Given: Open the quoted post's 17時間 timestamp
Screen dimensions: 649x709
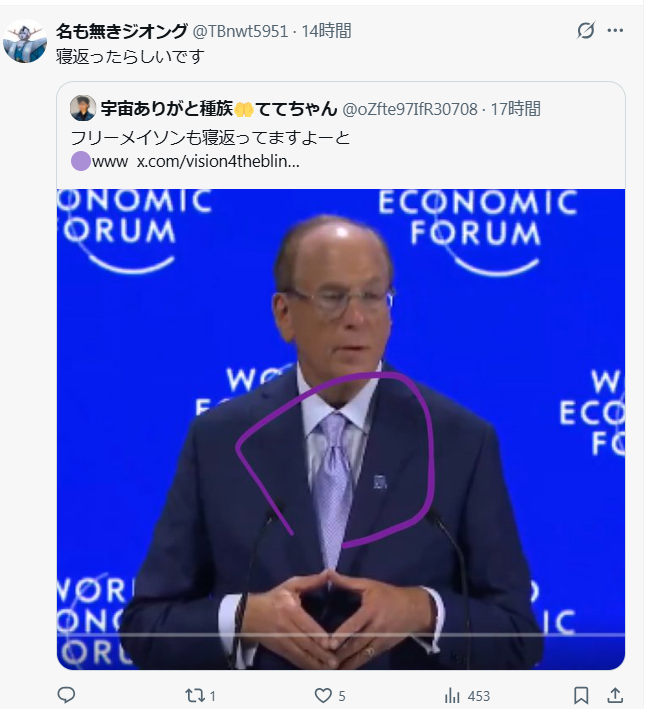Looking at the screenshot, I should (x=516, y=109).
